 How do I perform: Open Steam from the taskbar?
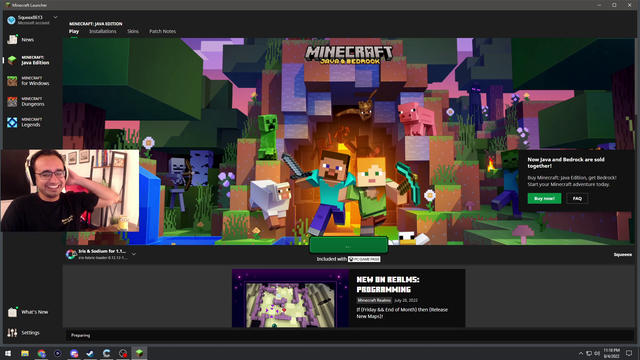coord(90,353)
